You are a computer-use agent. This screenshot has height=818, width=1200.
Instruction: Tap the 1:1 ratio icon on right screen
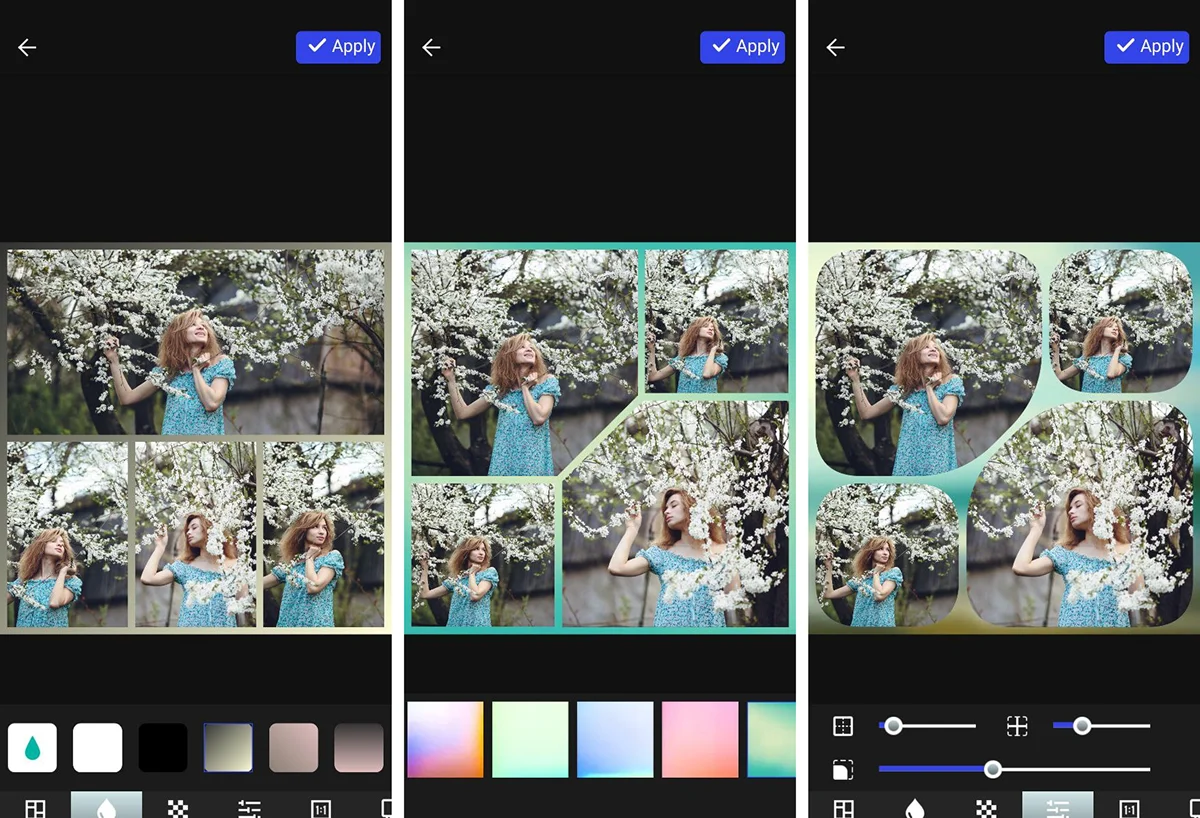click(1129, 807)
